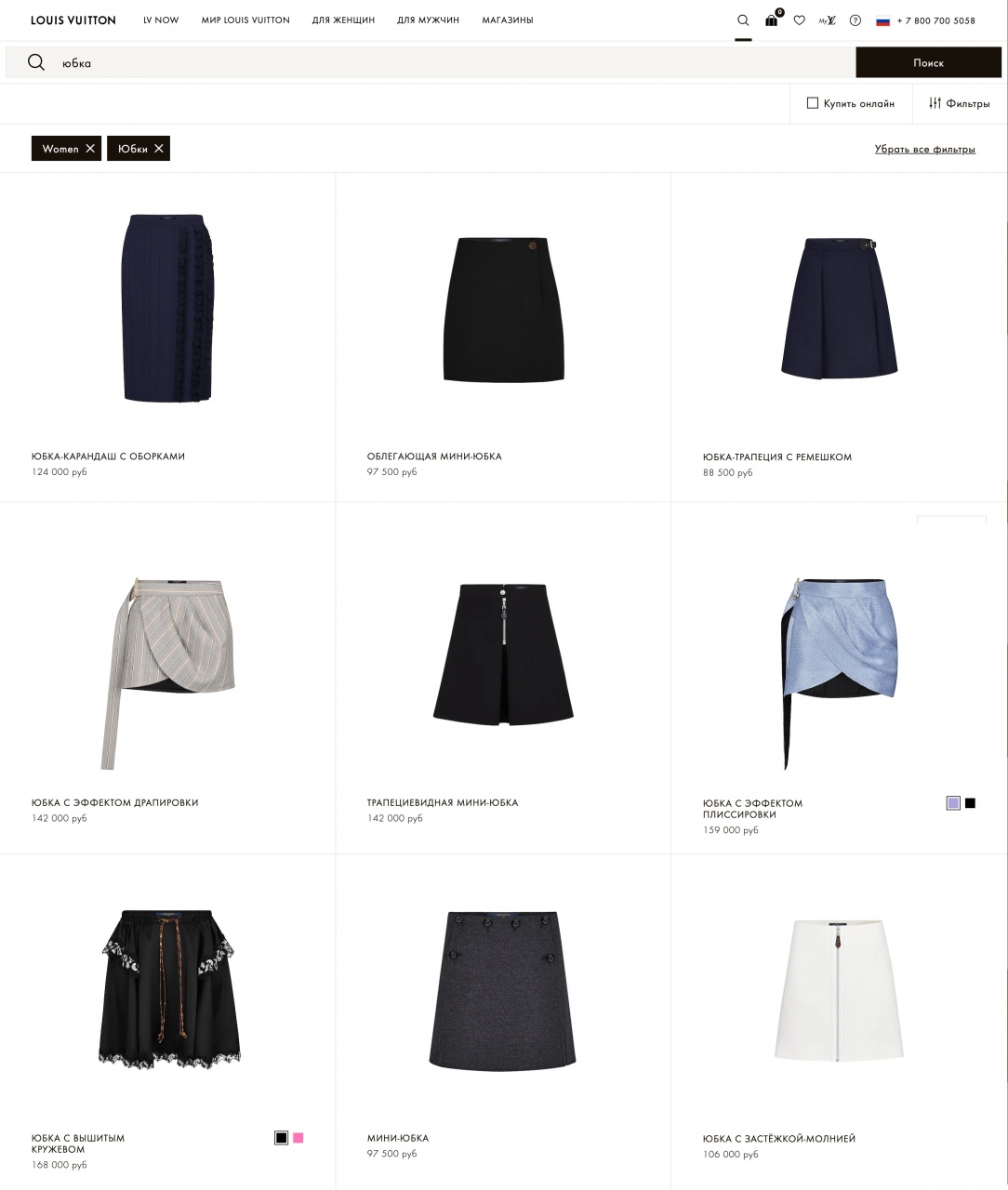Open wishlist heart icon

tap(799, 20)
